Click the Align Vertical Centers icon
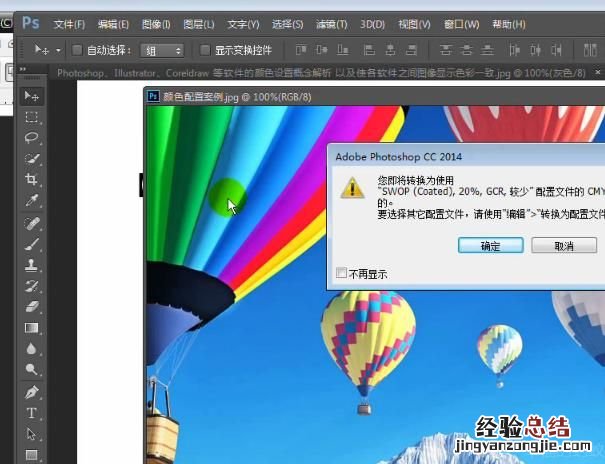Screen dimensions: 605x464 coord(322,50)
